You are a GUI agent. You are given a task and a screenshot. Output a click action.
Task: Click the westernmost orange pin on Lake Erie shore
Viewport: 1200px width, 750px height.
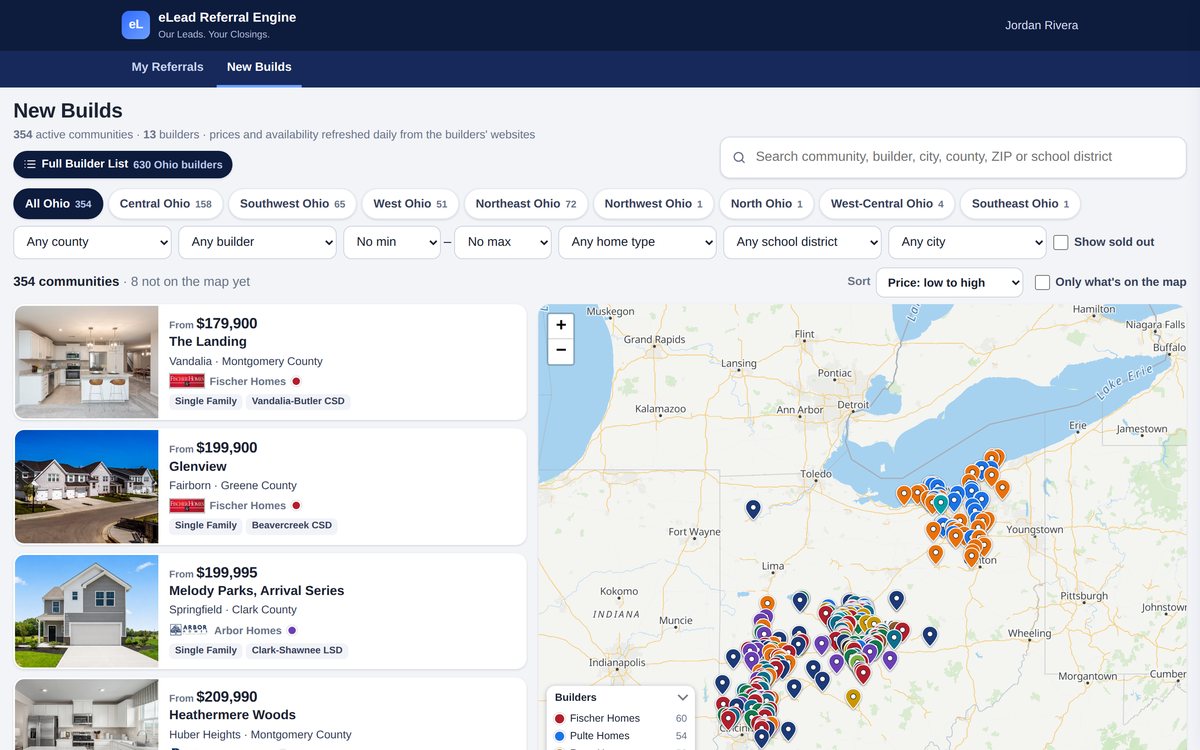904,495
